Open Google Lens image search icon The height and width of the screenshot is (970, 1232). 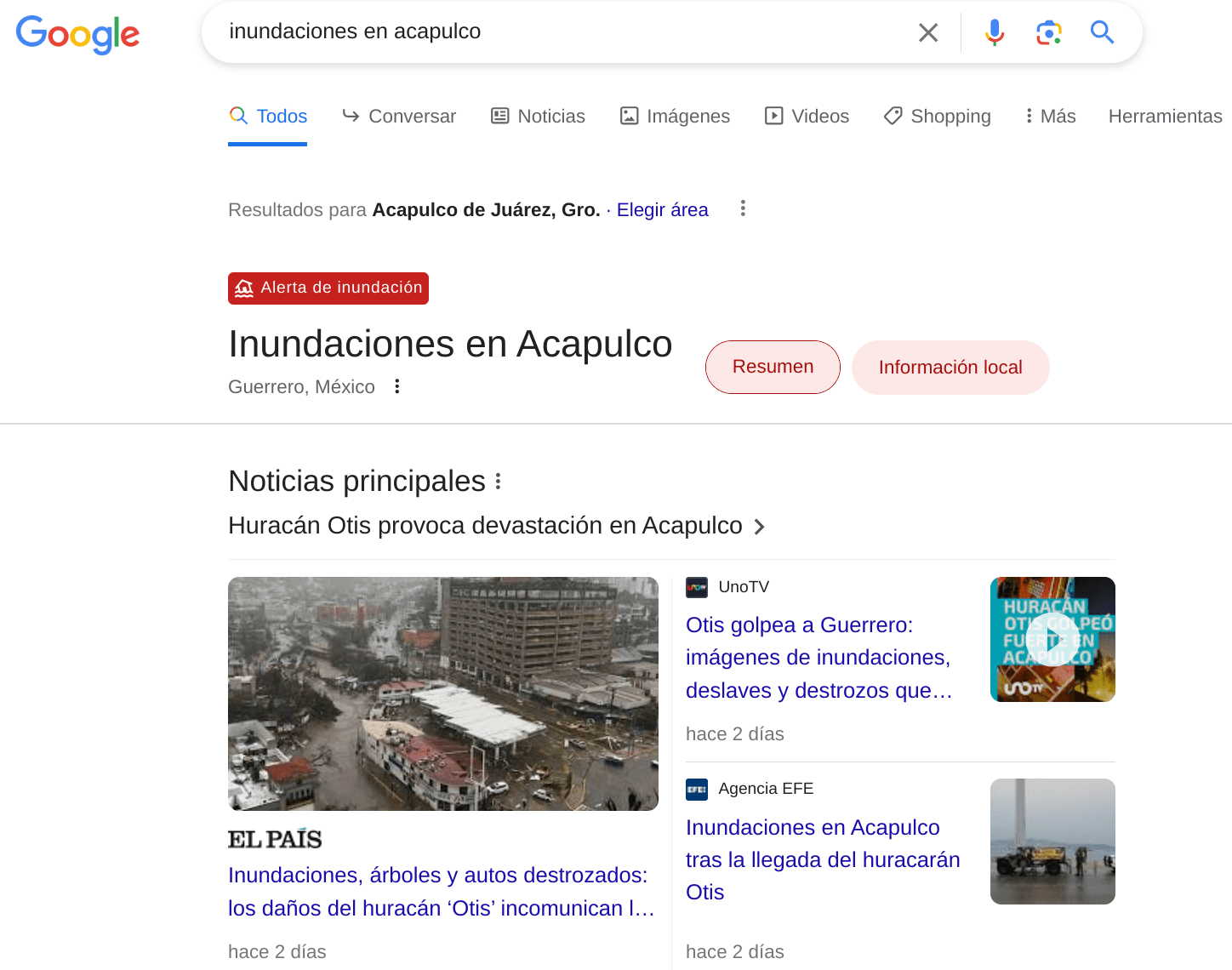[1048, 32]
